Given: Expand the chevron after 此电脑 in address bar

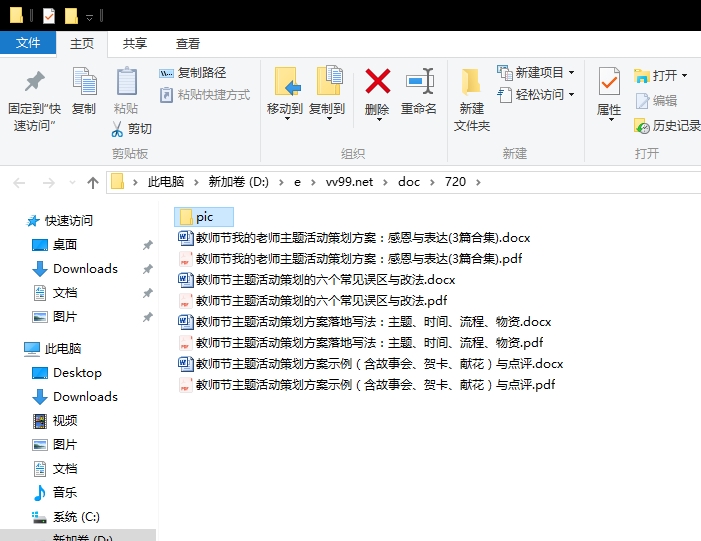Looking at the screenshot, I should (196, 182).
